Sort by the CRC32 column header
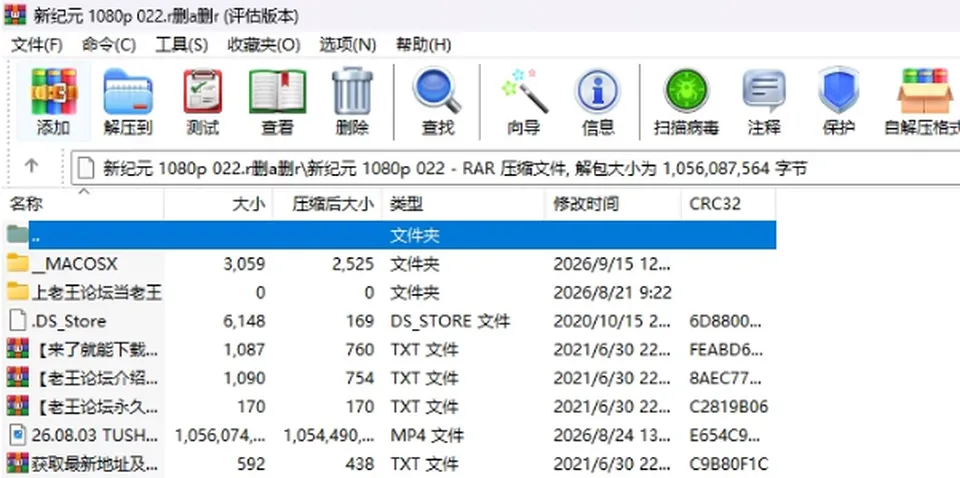 (x=728, y=204)
